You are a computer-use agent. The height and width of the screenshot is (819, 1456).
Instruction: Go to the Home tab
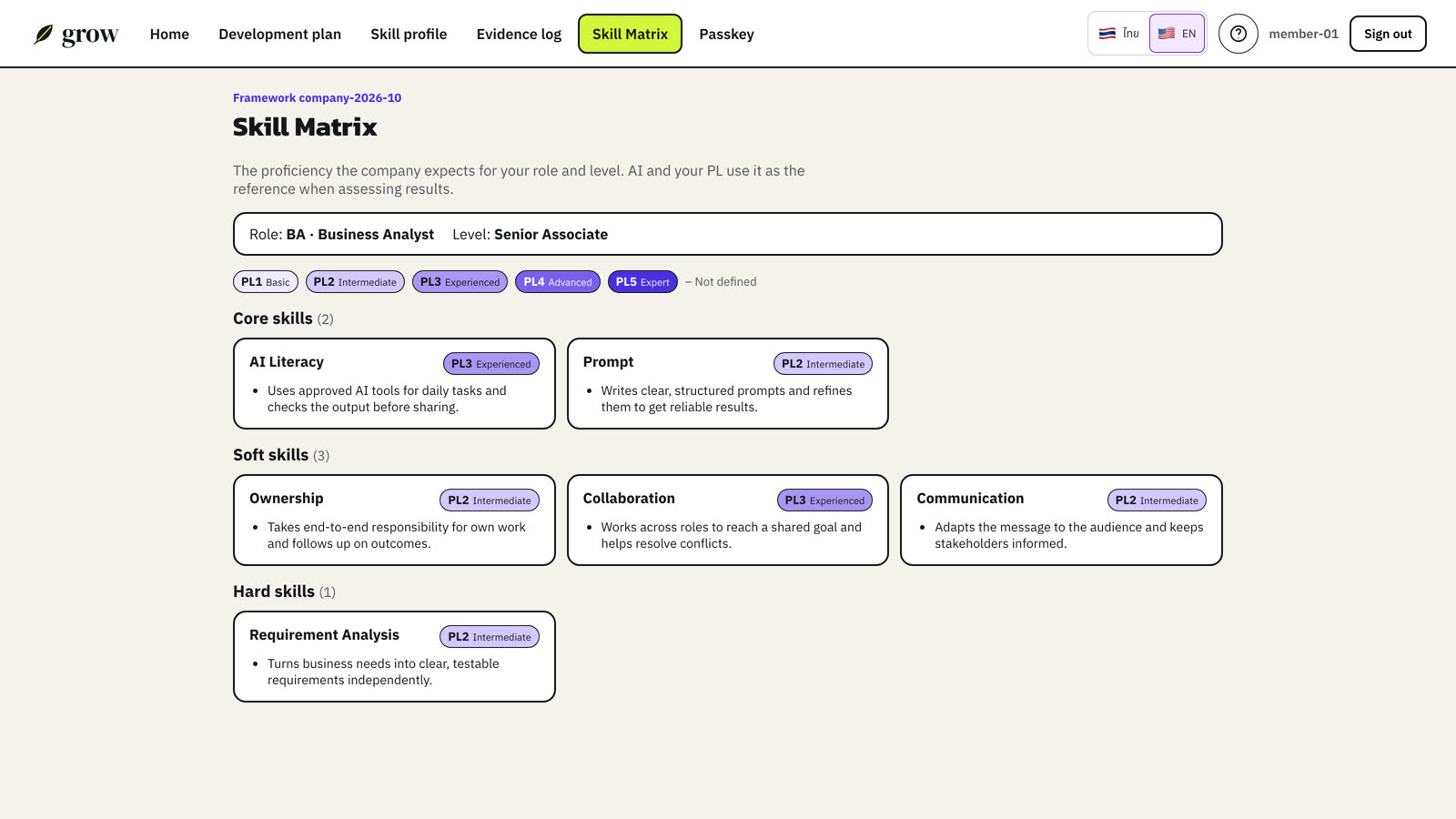[169, 34]
